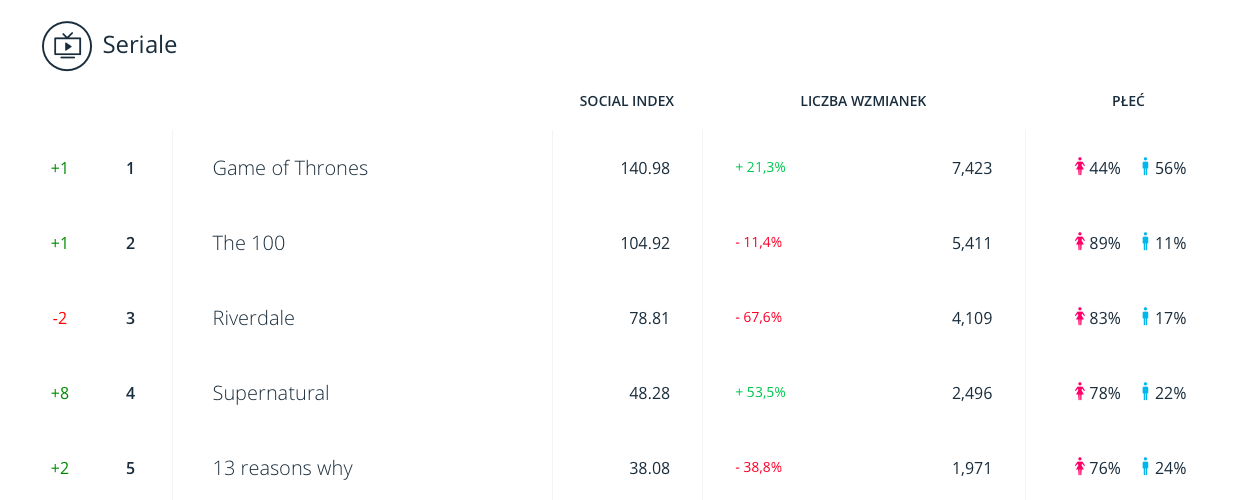This screenshot has width=1235, height=500.
Task: Click the male icon in Riverdale row
Action: [x=1145, y=317]
